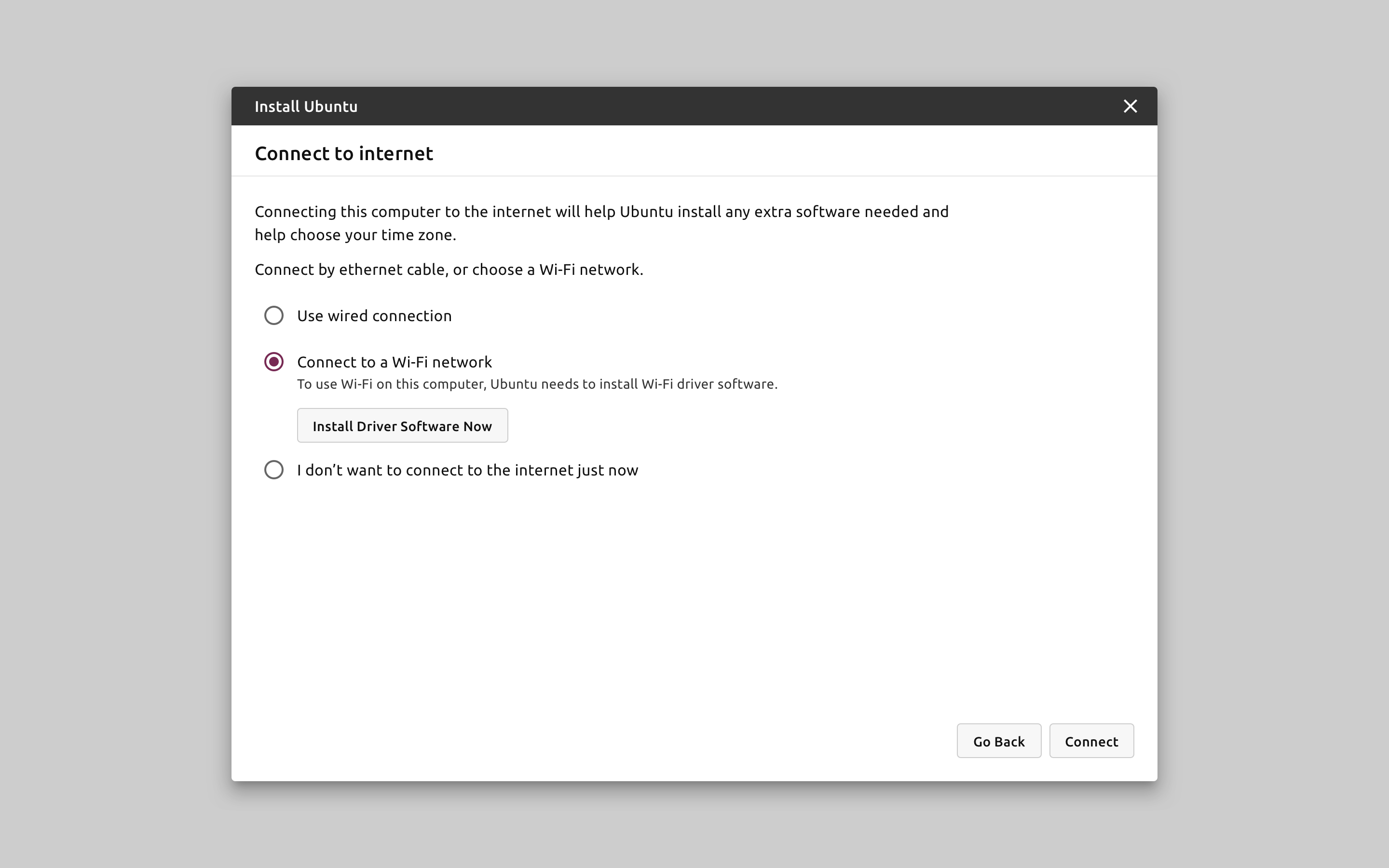Click the 'Install Ubuntu' window title text
Screen dimensions: 1389x868
306,107
